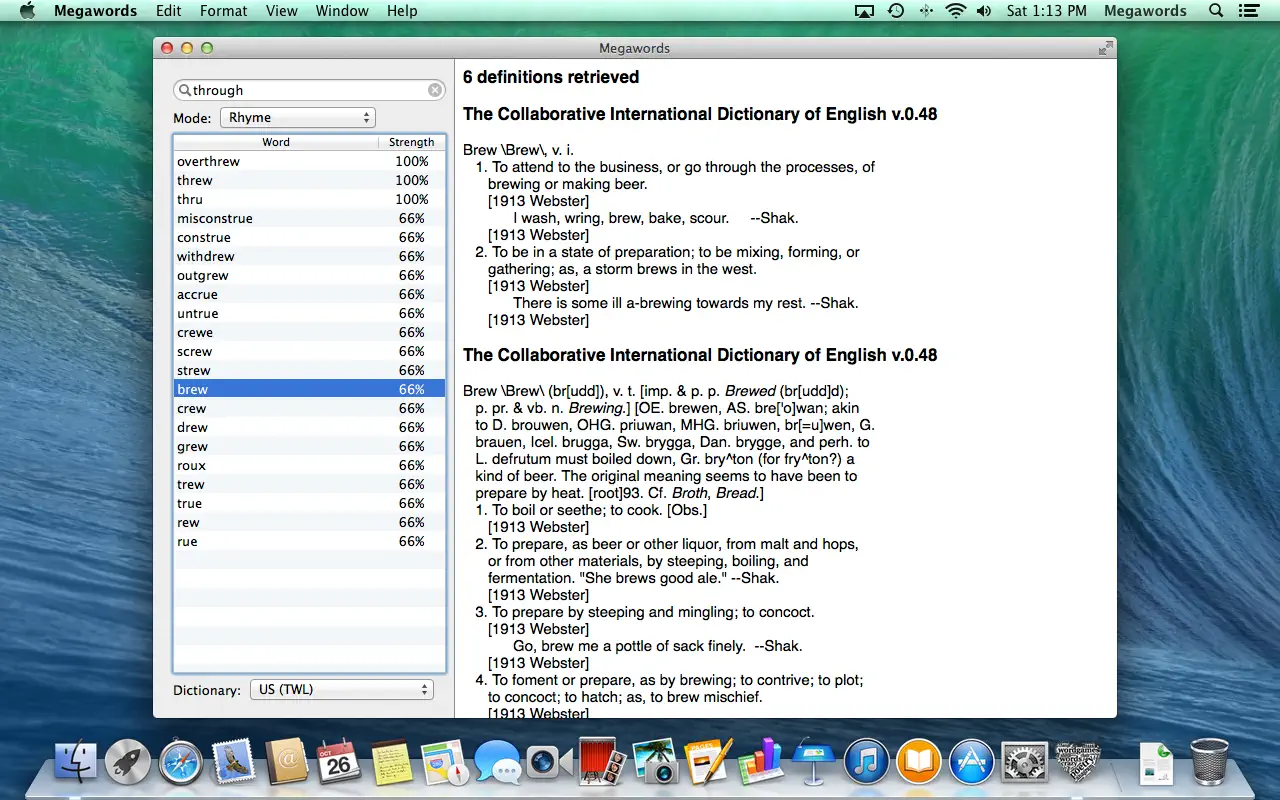Image resolution: width=1280 pixels, height=800 pixels.
Task: Change the Dictionary from US (TWL)
Action: point(341,689)
